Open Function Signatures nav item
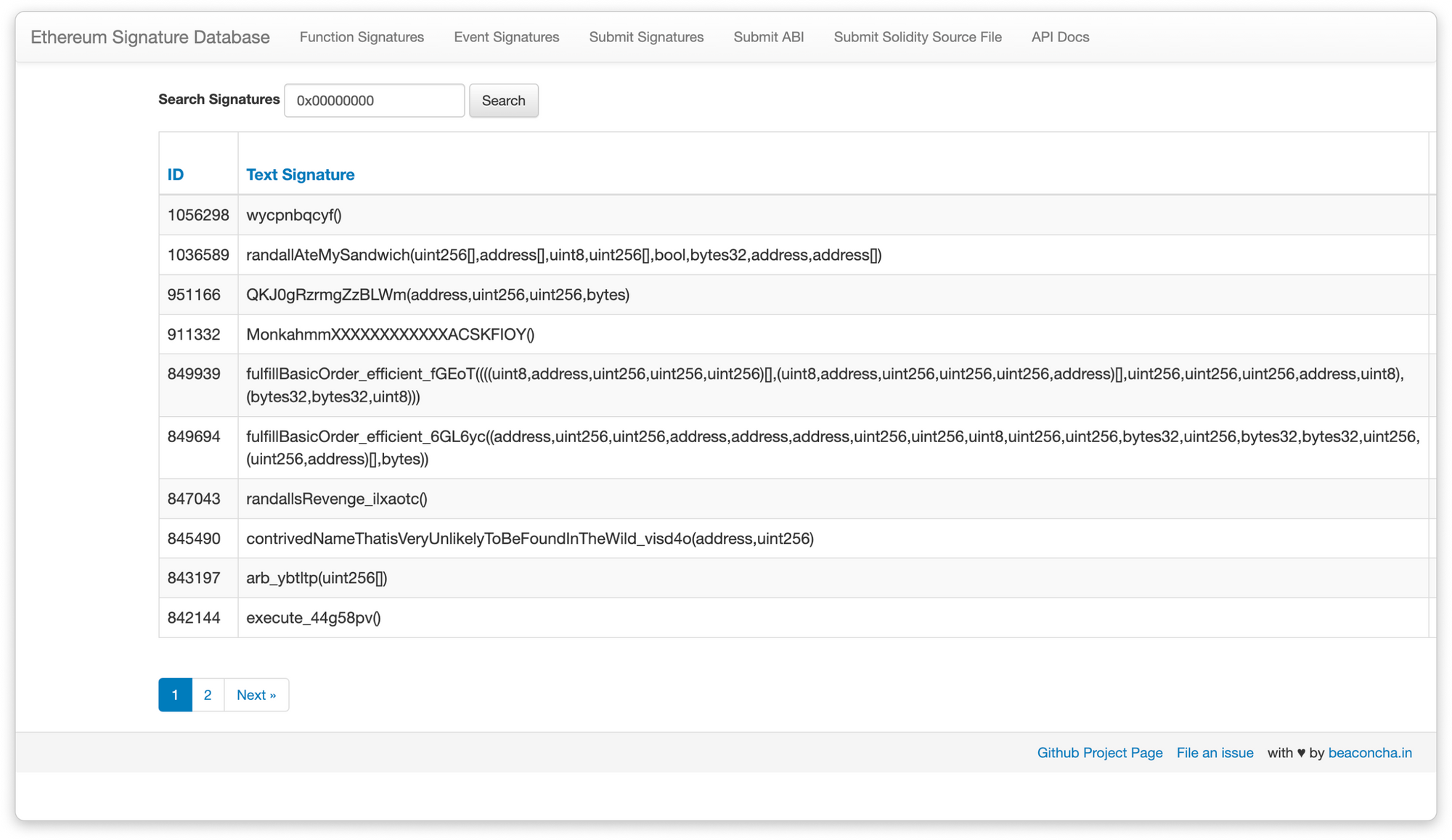The width and height of the screenshot is (1452, 840). 362,37
